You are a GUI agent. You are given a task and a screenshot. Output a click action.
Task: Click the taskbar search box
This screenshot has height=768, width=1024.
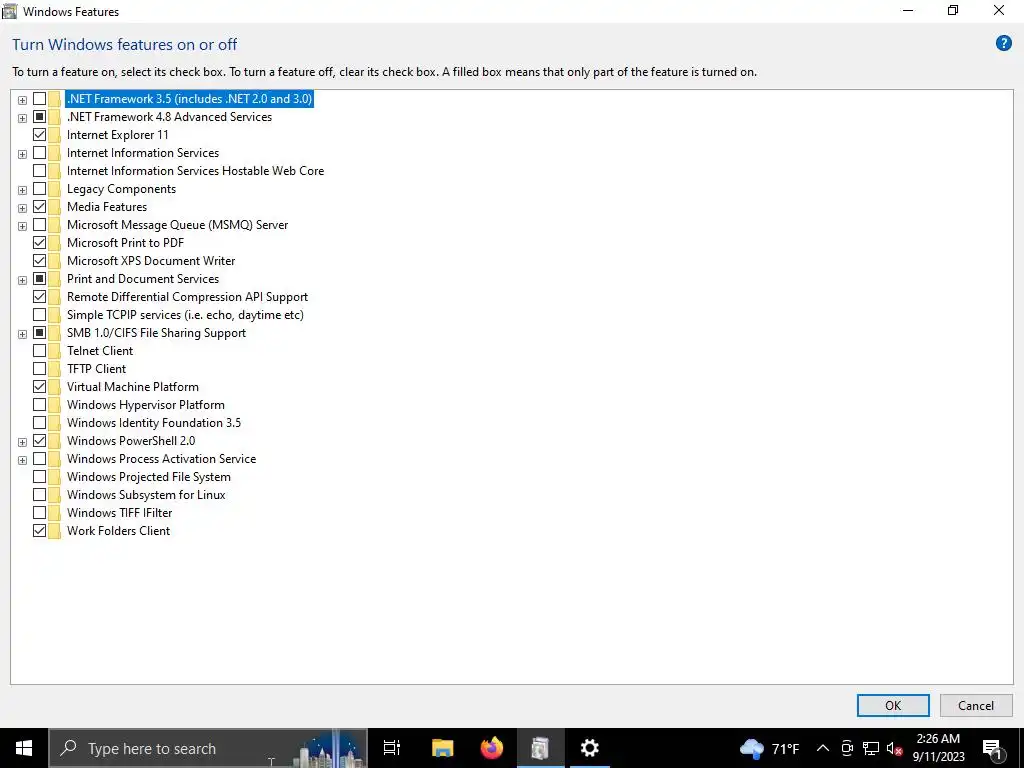click(x=208, y=748)
